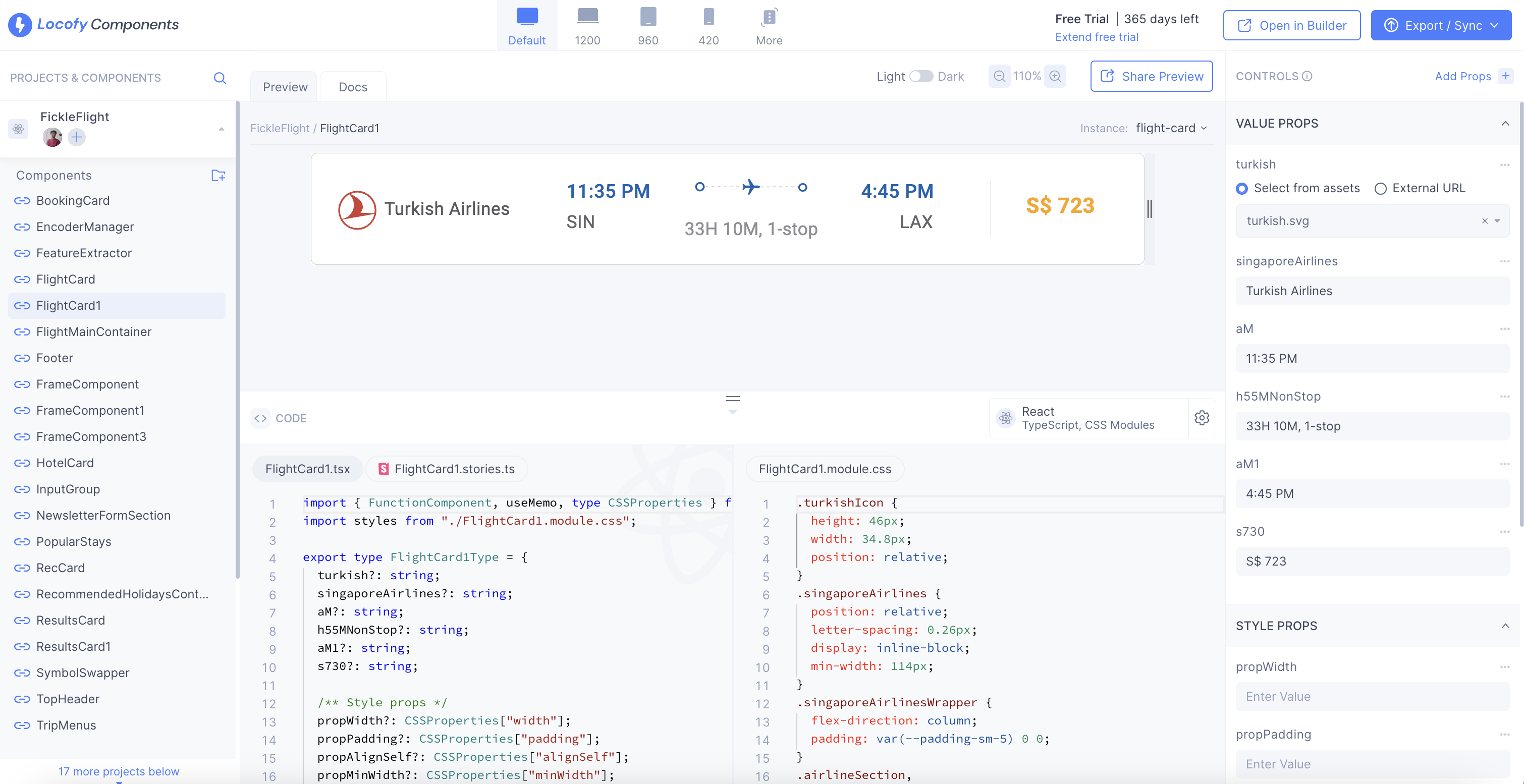Select the 'Select from assets' radio button
This screenshot has height=784, width=1524.
click(x=1242, y=188)
